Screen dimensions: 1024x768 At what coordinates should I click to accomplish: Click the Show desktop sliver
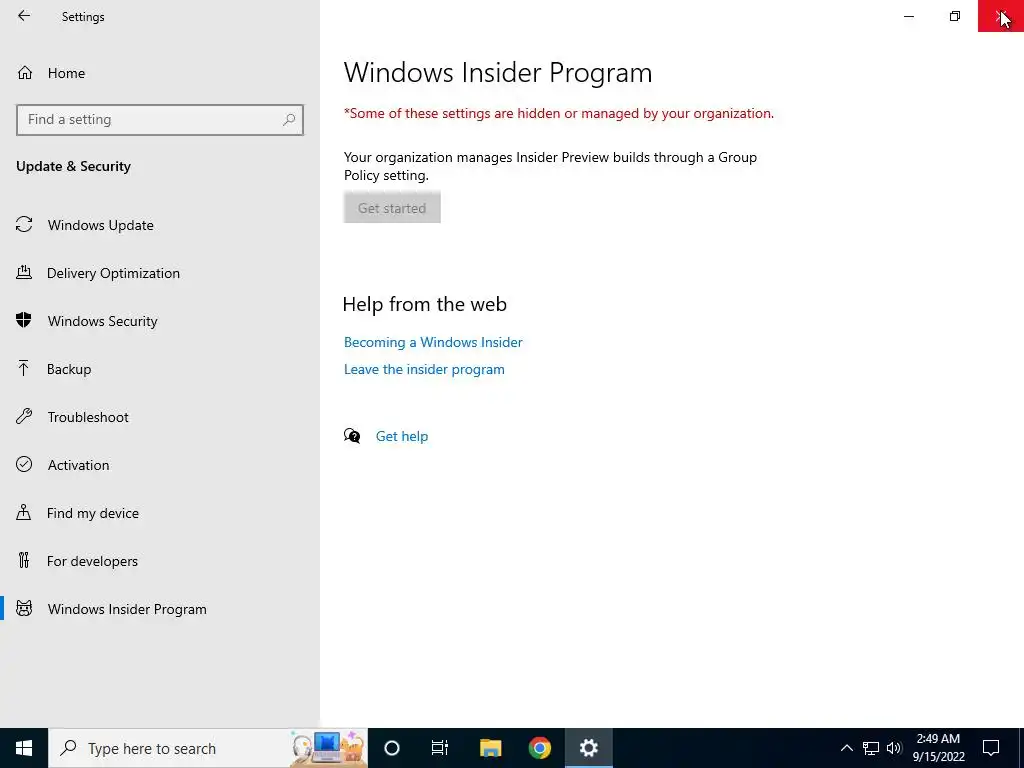tap(1021, 748)
